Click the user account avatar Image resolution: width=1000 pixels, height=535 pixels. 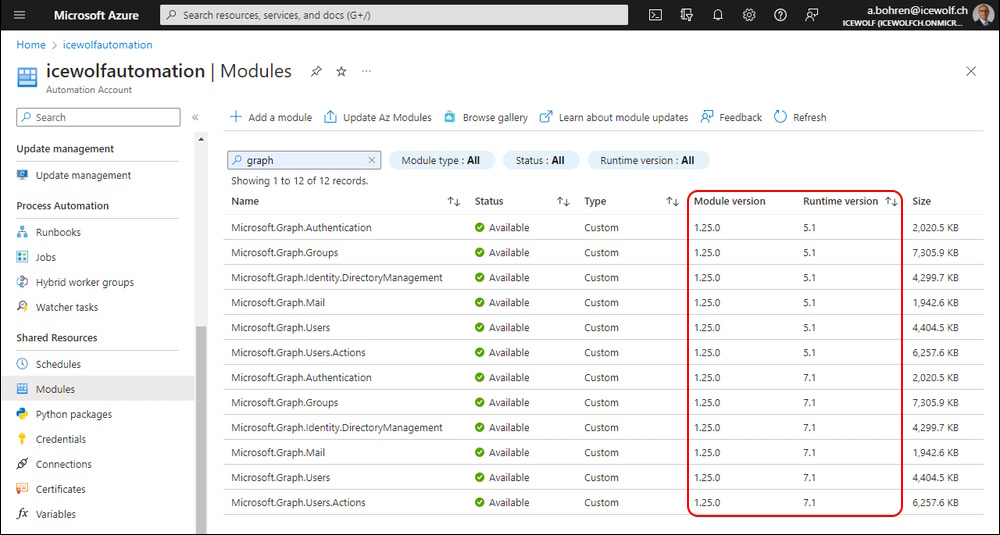click(x=983, y=15)
